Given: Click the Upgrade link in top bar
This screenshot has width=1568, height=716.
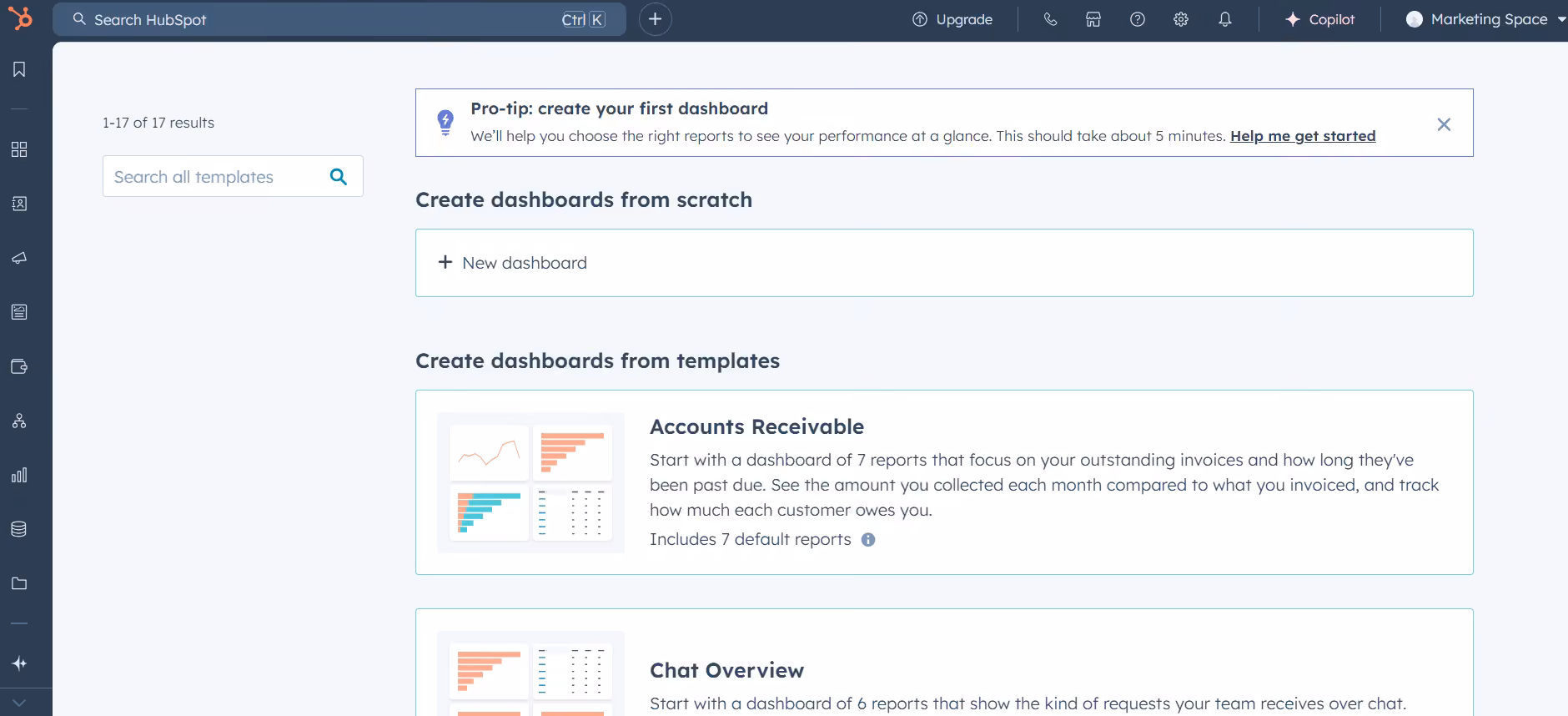Looking at the screenshot, I should (952, 19).
